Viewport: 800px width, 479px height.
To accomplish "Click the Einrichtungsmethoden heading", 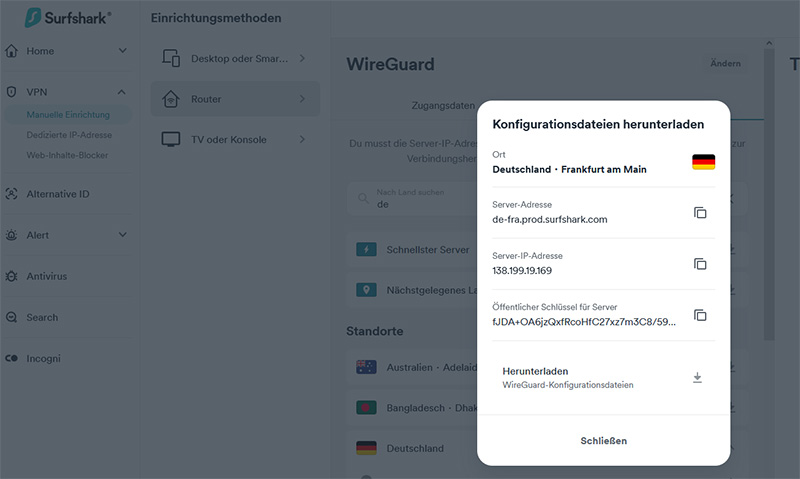I will click(x=216, y=18).
